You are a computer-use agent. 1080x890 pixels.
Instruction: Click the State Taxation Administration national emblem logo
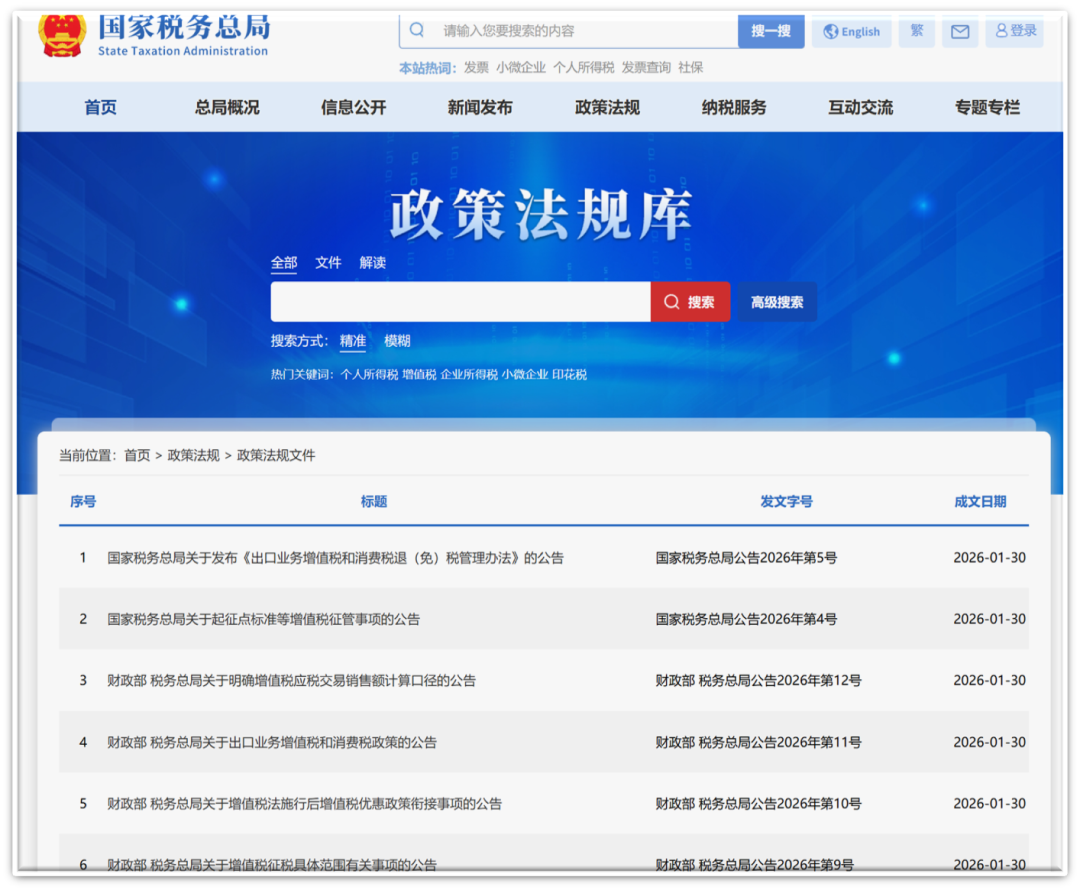[x=62, y=34]
